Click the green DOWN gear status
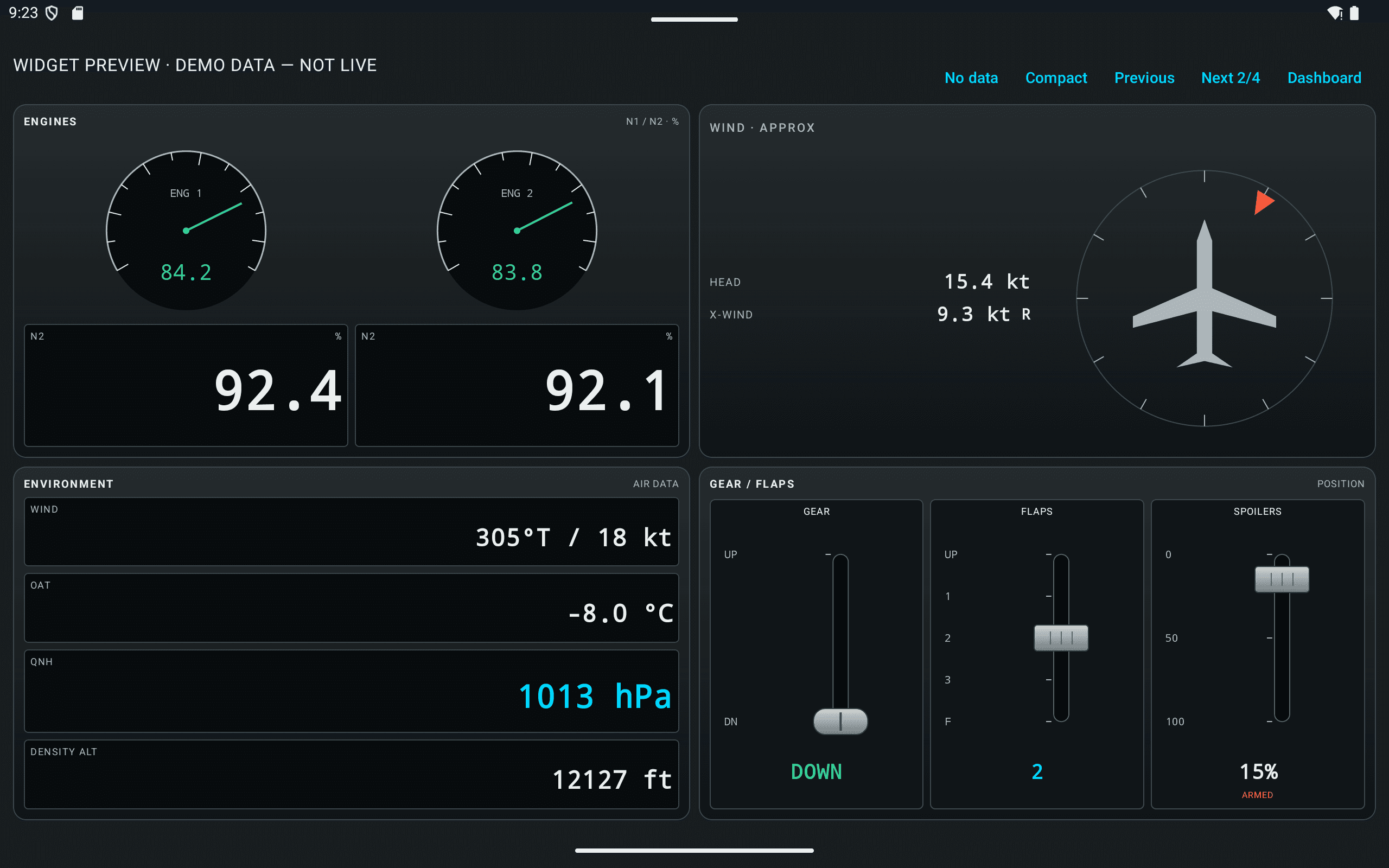 point(816,771)
